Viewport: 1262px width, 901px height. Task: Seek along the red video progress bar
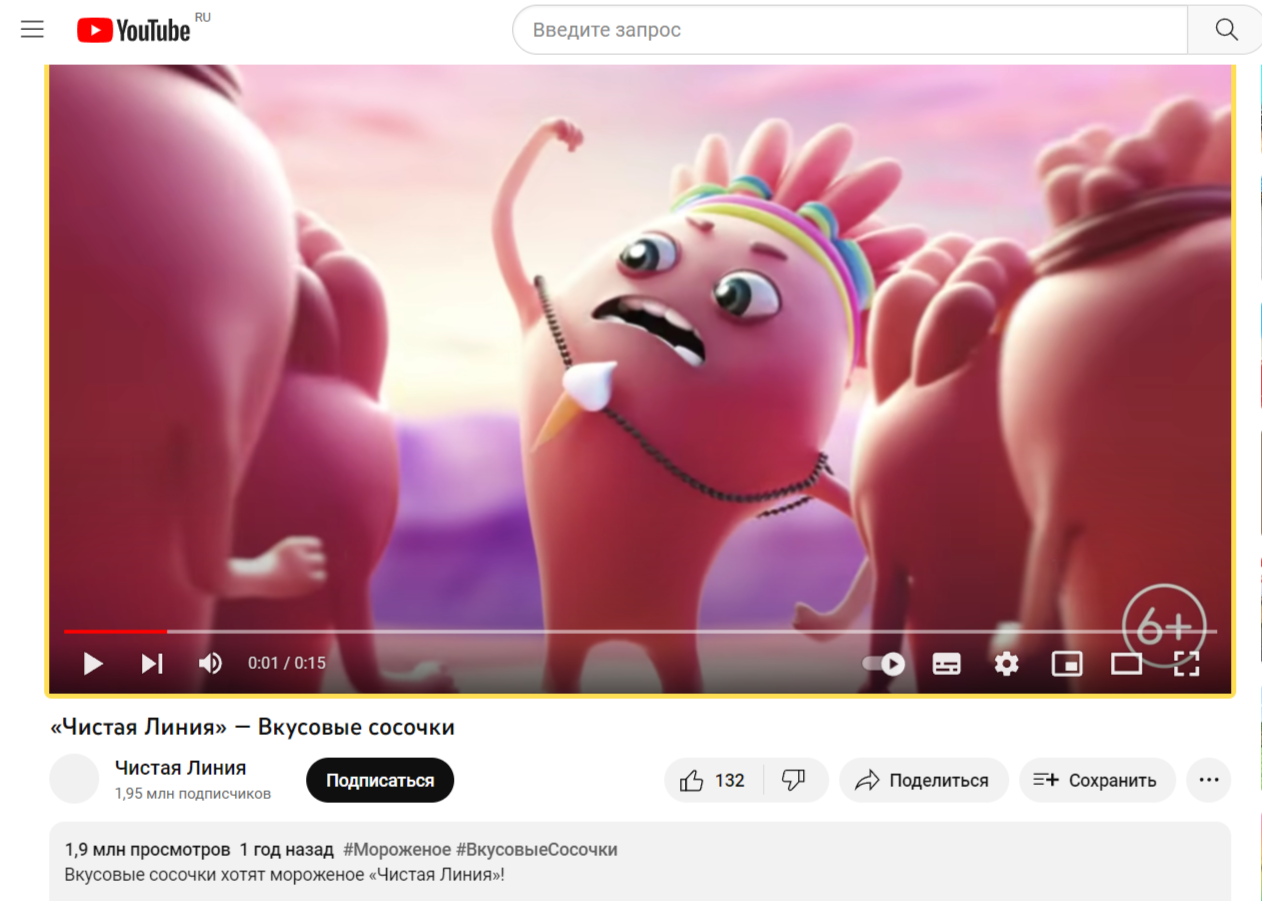point(640,631)
